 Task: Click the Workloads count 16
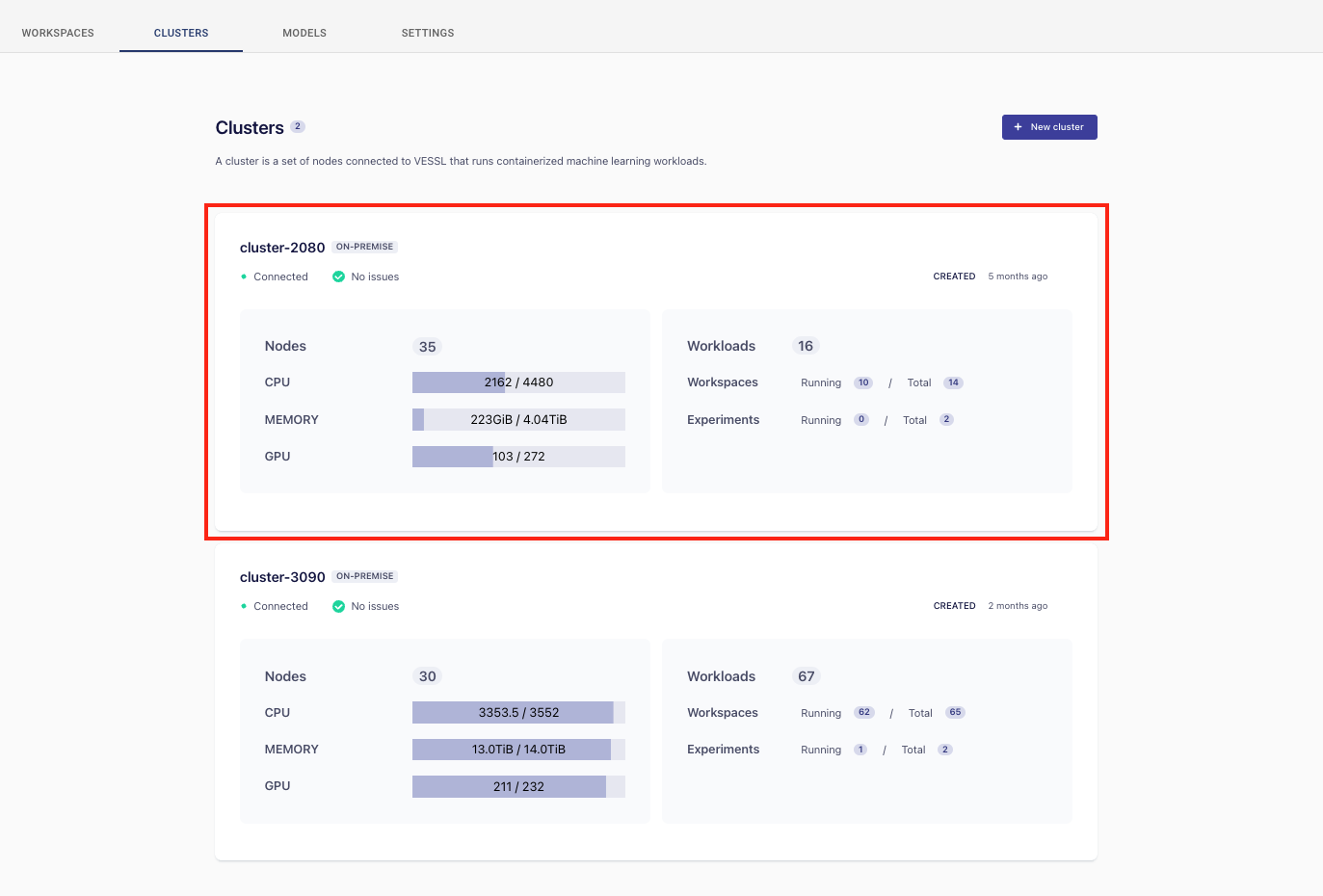(x=806, y=346)
